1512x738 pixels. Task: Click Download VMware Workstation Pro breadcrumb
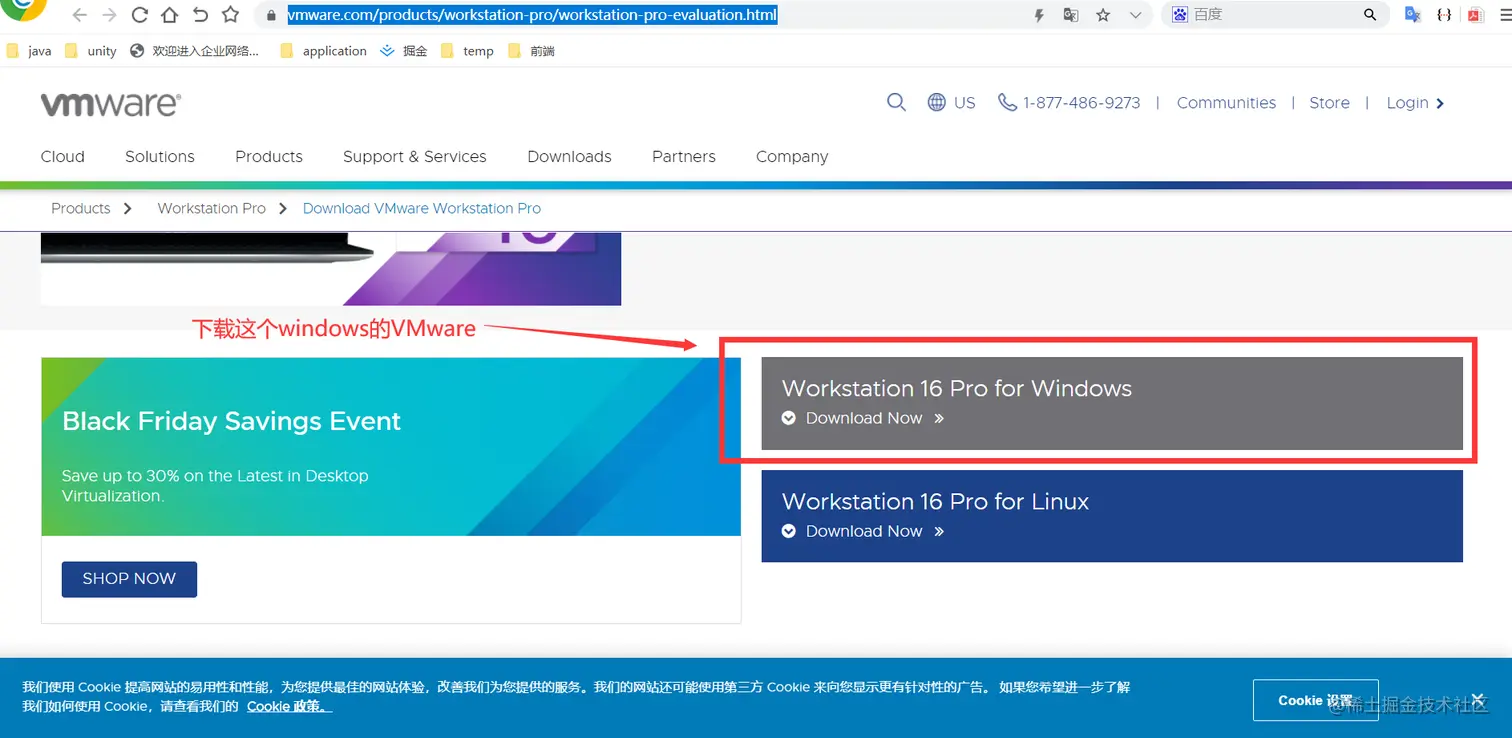coord(422,208)
